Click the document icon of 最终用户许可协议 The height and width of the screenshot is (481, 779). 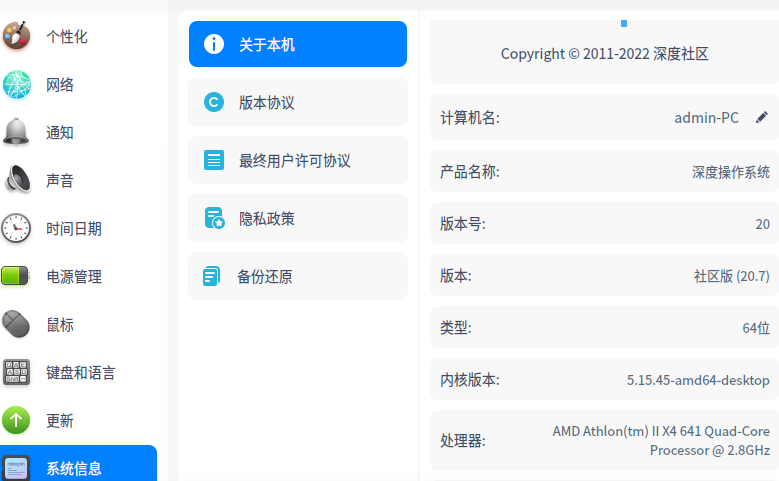214,160
